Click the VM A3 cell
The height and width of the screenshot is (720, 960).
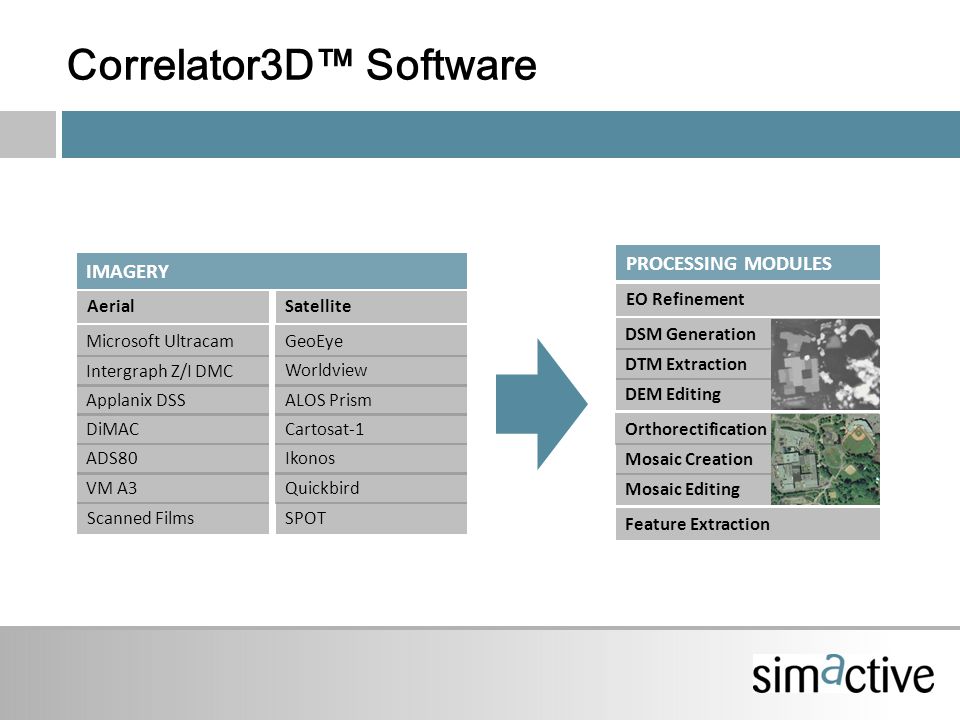tap(173, 488)
